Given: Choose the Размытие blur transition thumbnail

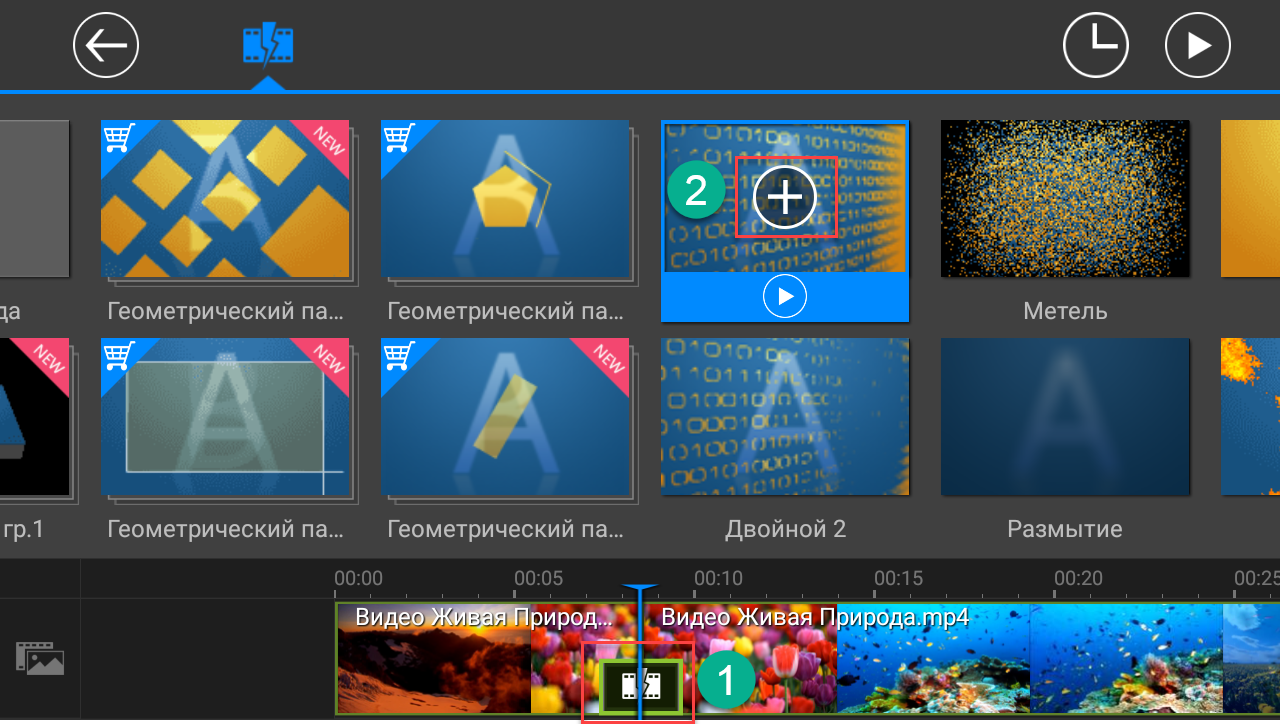Looking at the screenshot, I should (x=1065, y=417).
